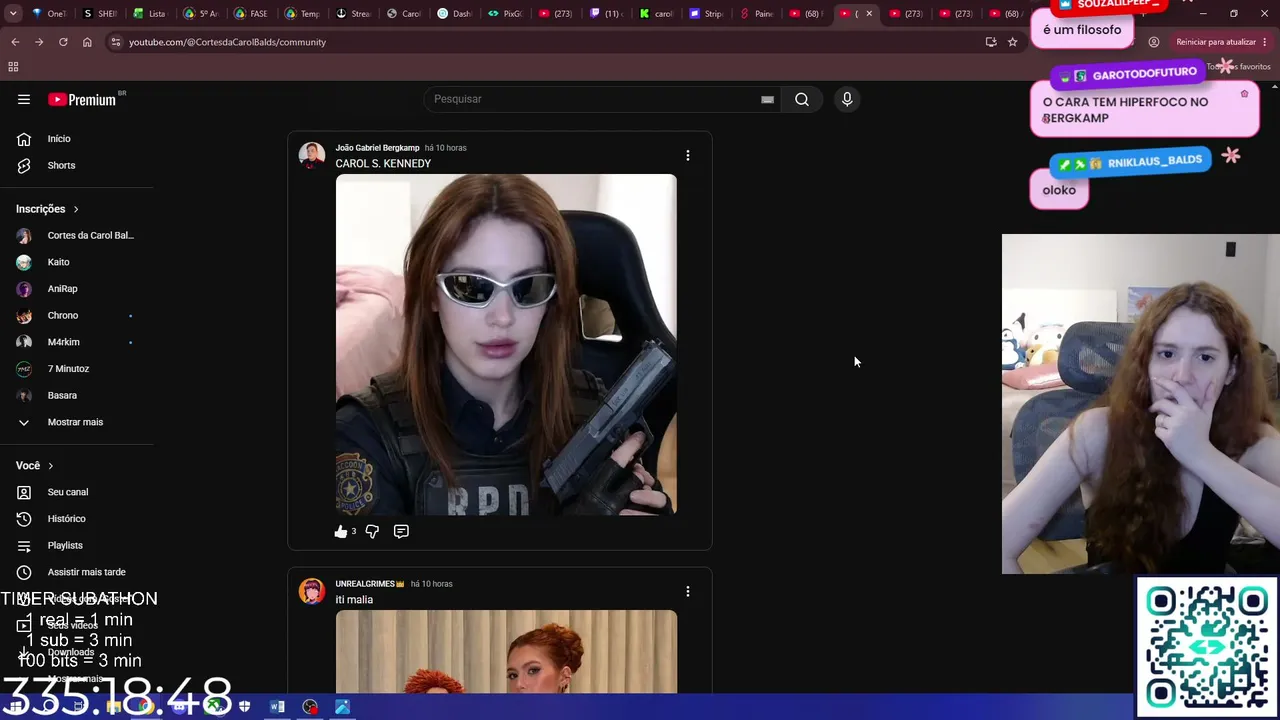Switch to the Stripe browser tab

(x=708, y=14)
